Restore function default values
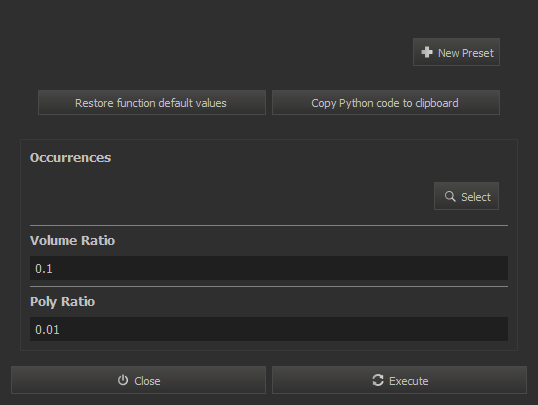Image resolution: width=538 pixels, height=405 pixels. point(152,103)
